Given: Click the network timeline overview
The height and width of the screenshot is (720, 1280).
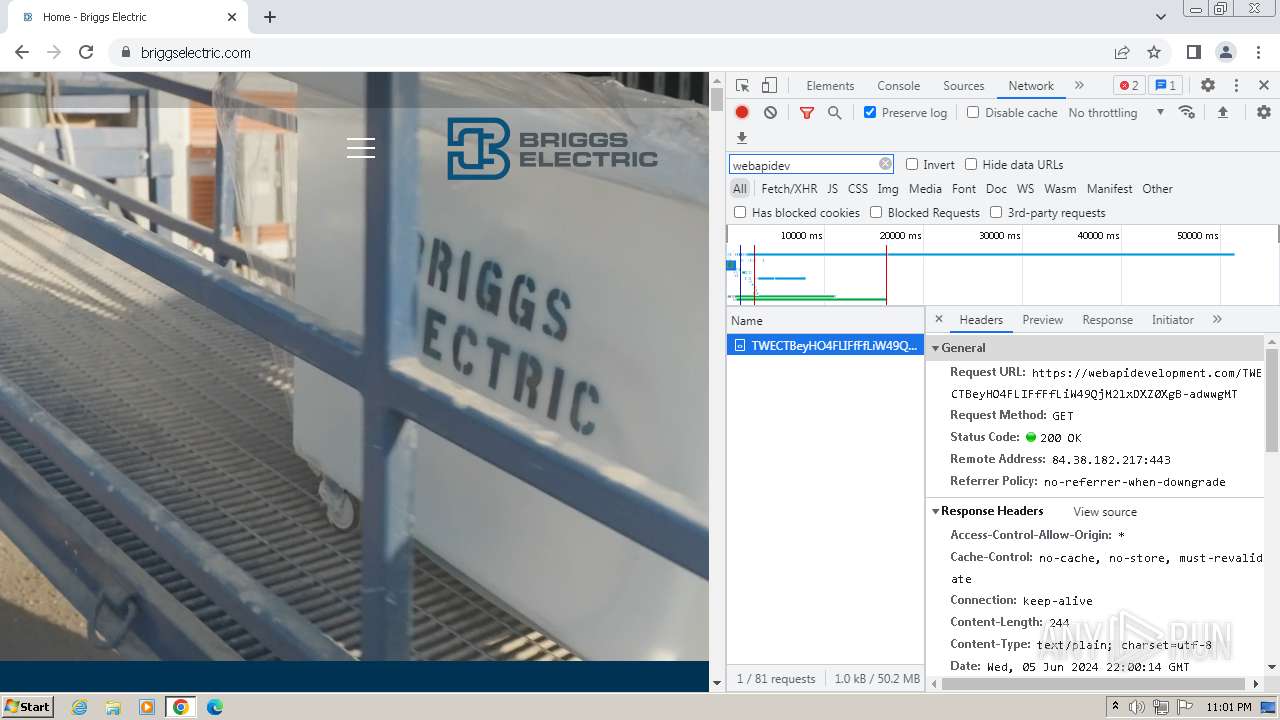Looking at the screenshot, I should pyautogui.click(x=1002, y=265).
